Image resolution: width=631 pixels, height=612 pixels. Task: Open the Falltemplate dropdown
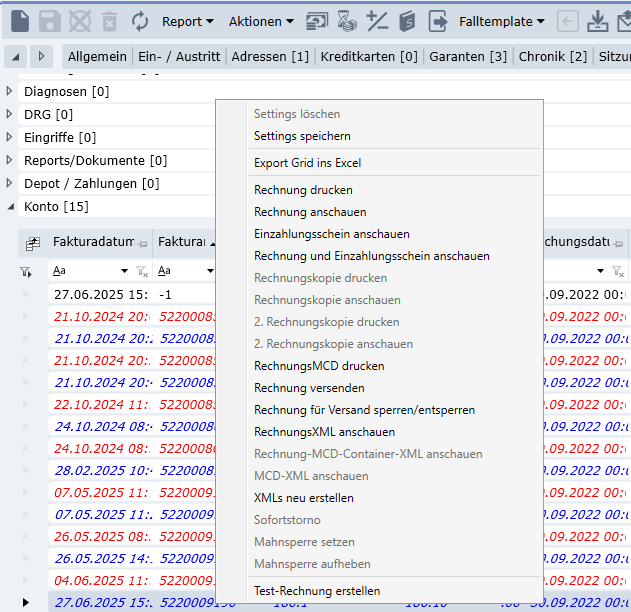tap(502, 21)
